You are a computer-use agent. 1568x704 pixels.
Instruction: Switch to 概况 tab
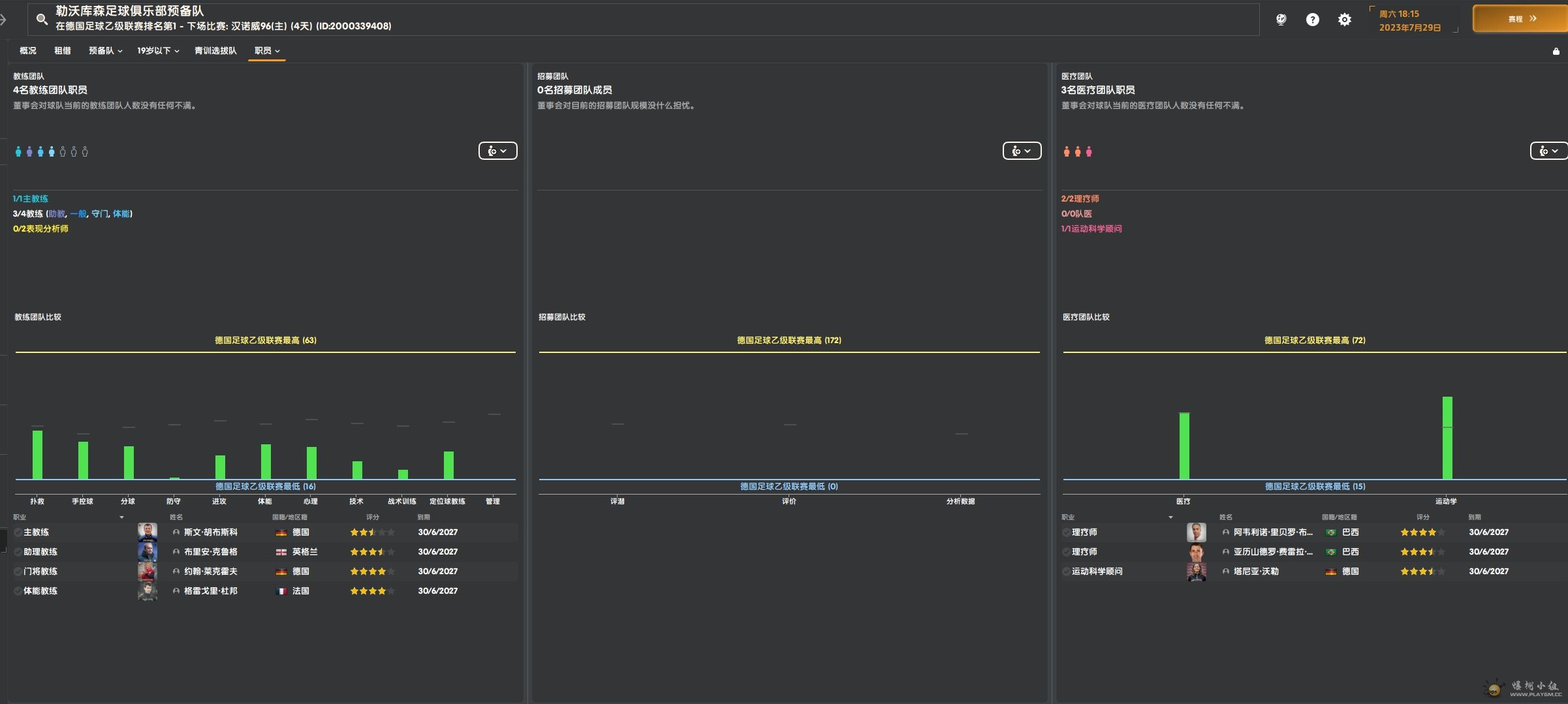tap(28, 51)
